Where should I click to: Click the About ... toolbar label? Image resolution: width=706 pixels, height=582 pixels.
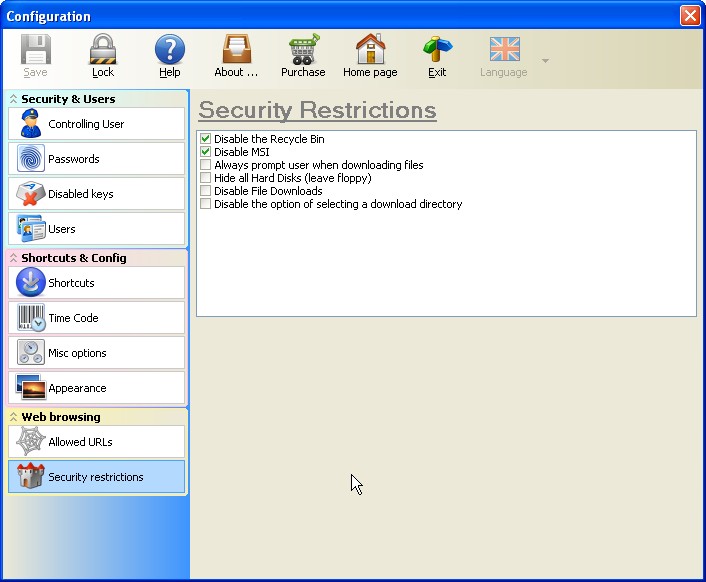(x=236, y=72)
